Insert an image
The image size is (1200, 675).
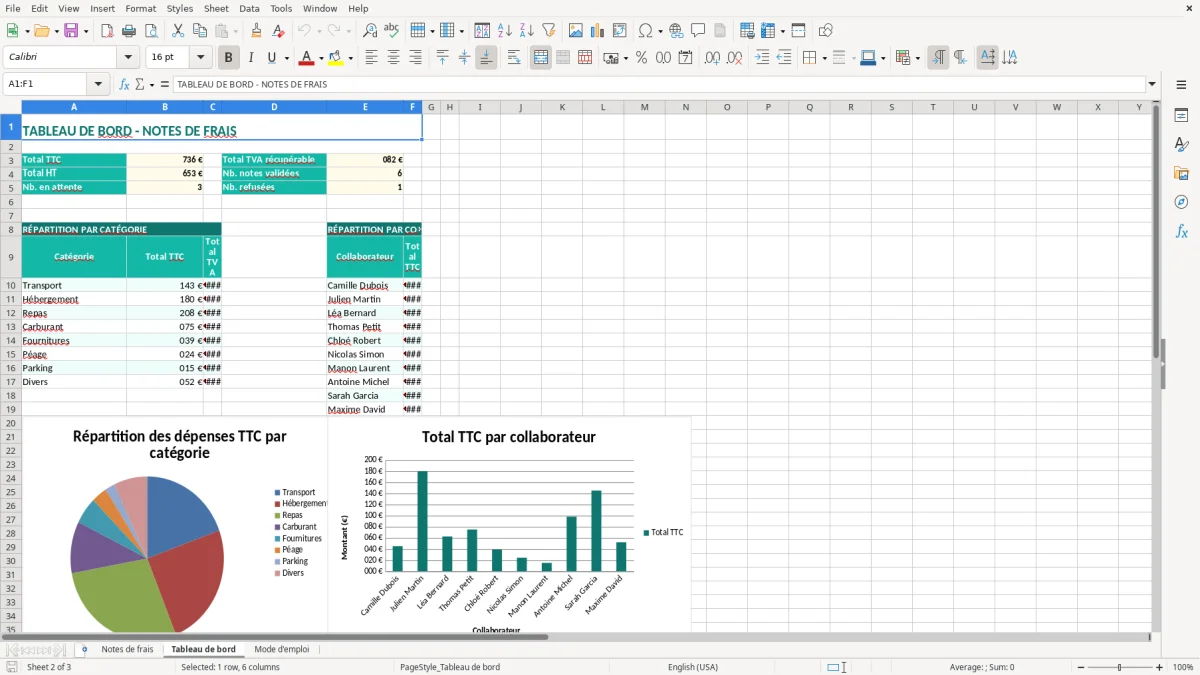coord(576,31)
